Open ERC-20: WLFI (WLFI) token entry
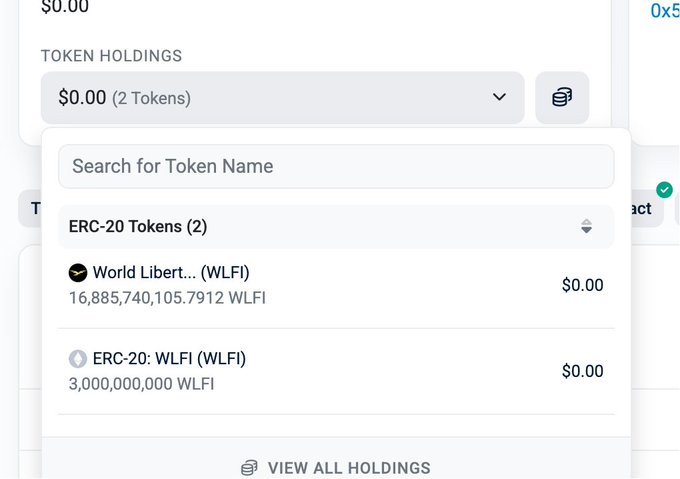 tap(336, 371)
